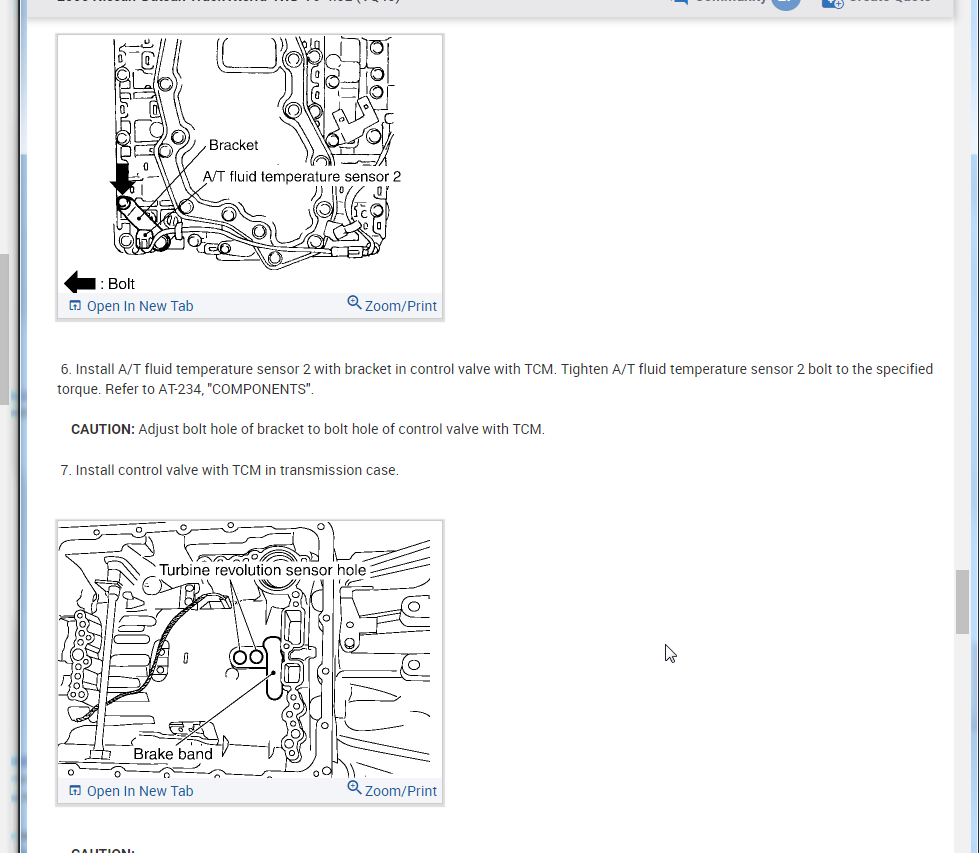Click step 7 'Install control valve with TCM' text
The image size is (979, 853).
[x=230, y=470]
